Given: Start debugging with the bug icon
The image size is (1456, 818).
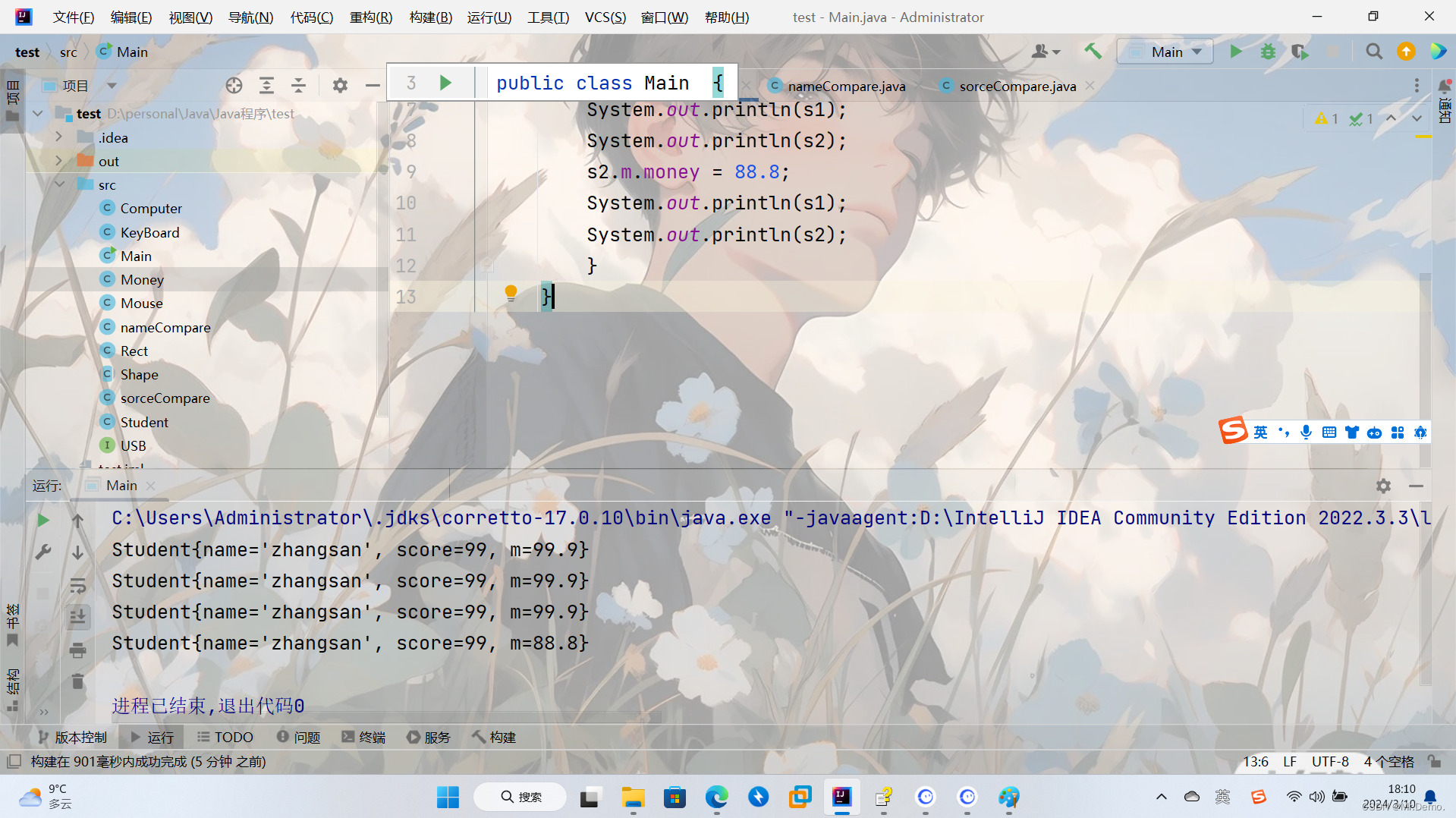Looking at the screenshot, I should click(1268, 52).
